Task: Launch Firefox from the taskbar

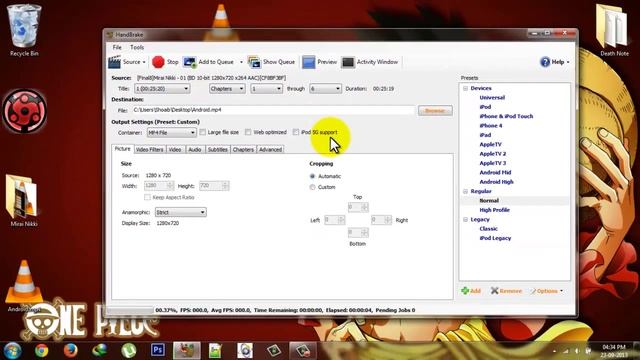Action: [x=71, y=351]
